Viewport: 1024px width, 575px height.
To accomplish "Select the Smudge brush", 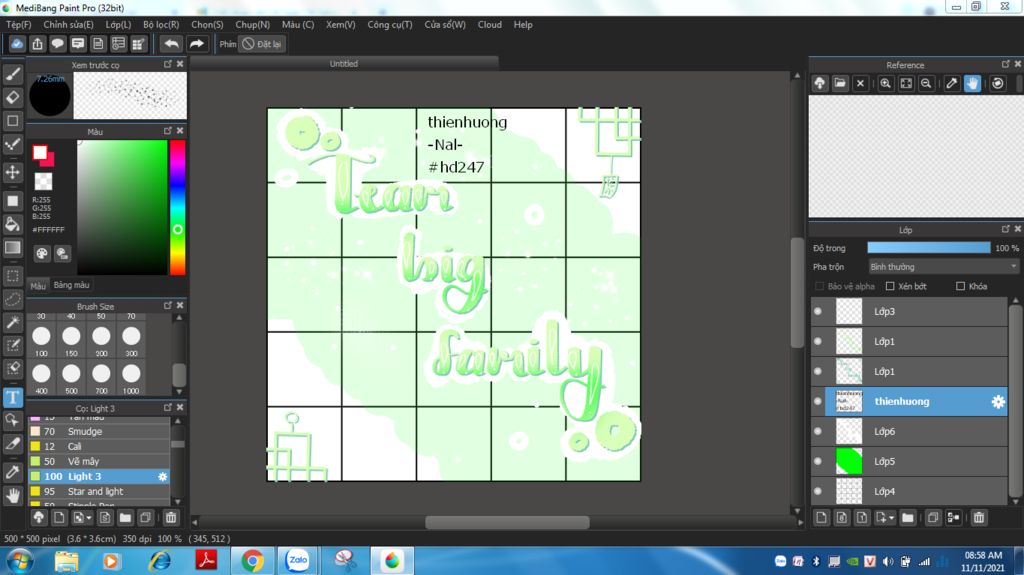I will click(x=99, y=432).
